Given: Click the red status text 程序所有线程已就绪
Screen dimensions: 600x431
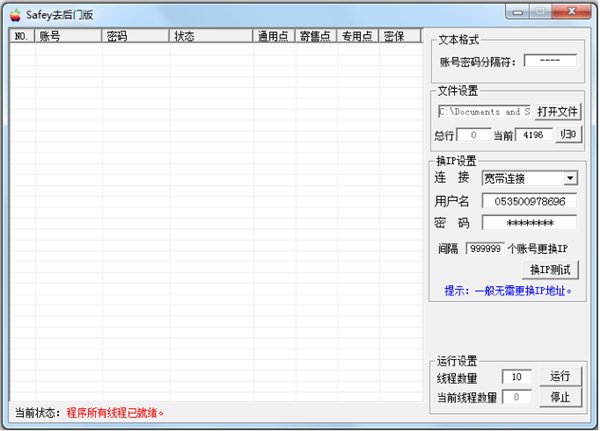Looking at the screenshot, I should click(115, 413).
